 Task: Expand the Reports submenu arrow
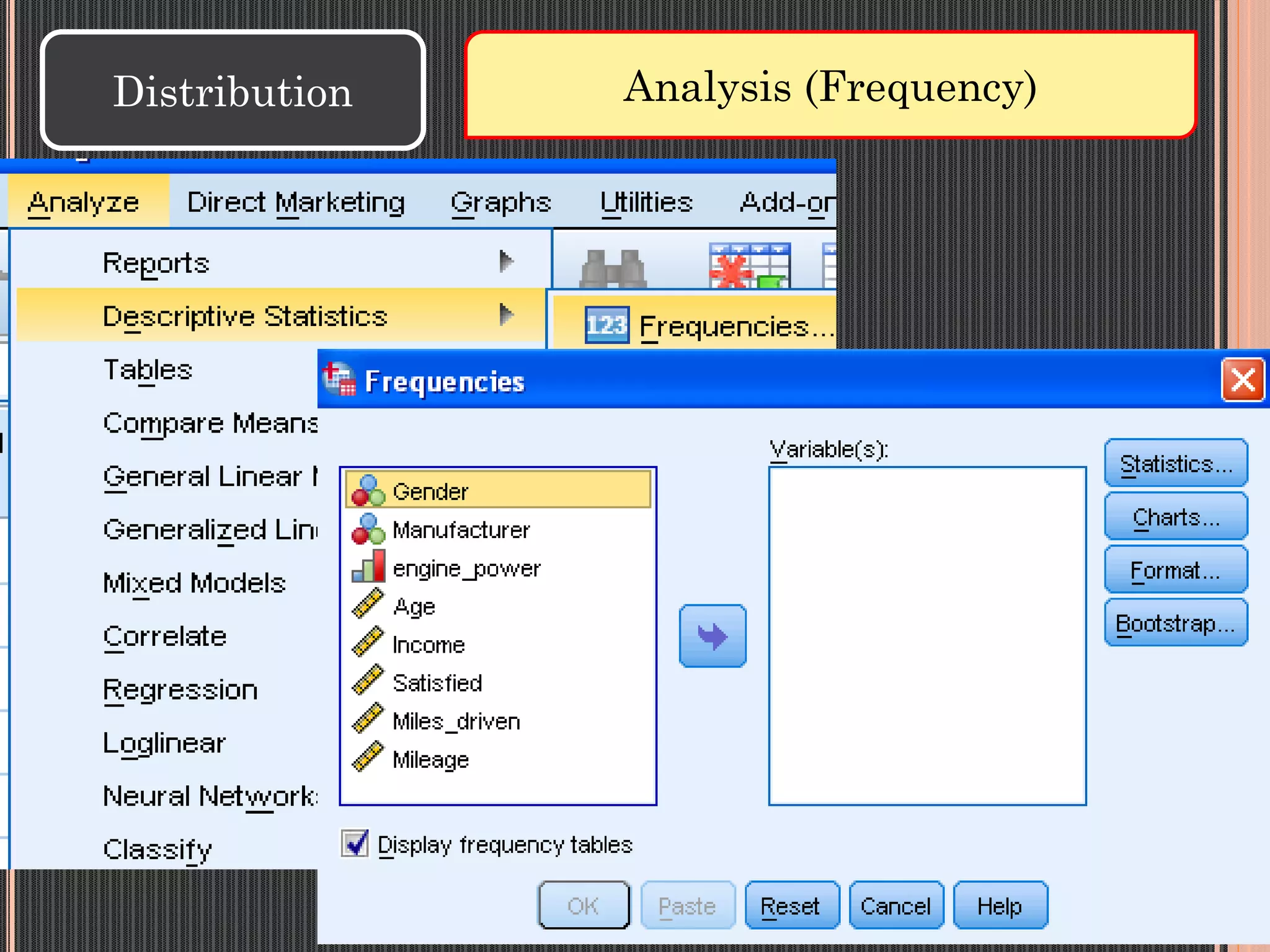coord(507,262)
